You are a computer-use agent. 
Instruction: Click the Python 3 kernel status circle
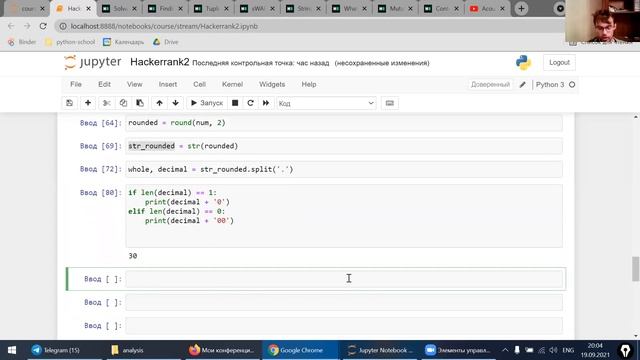[572, 84]
